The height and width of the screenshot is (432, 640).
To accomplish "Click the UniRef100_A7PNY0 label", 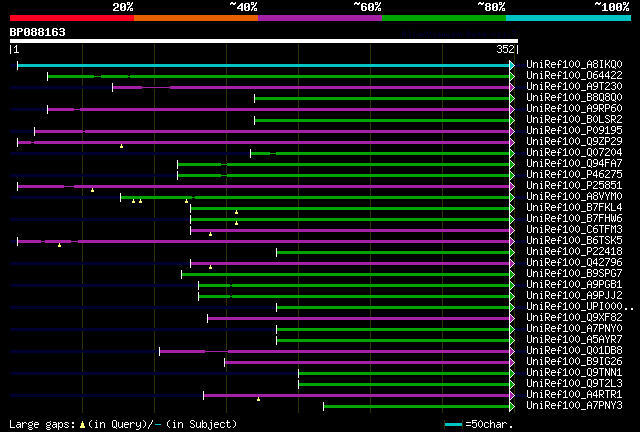I will pos(574,329).
